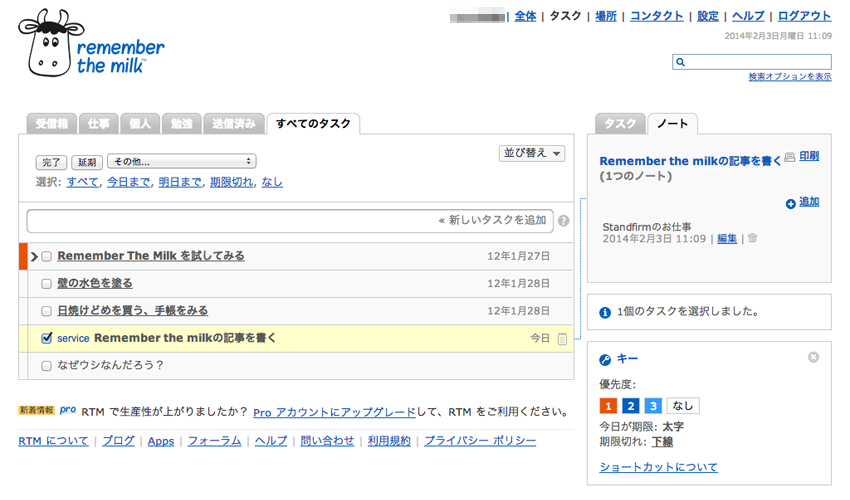
Task: Open task 壁の水色を塗る by its title
Action: pyautogui.click(x=95, y=284)
